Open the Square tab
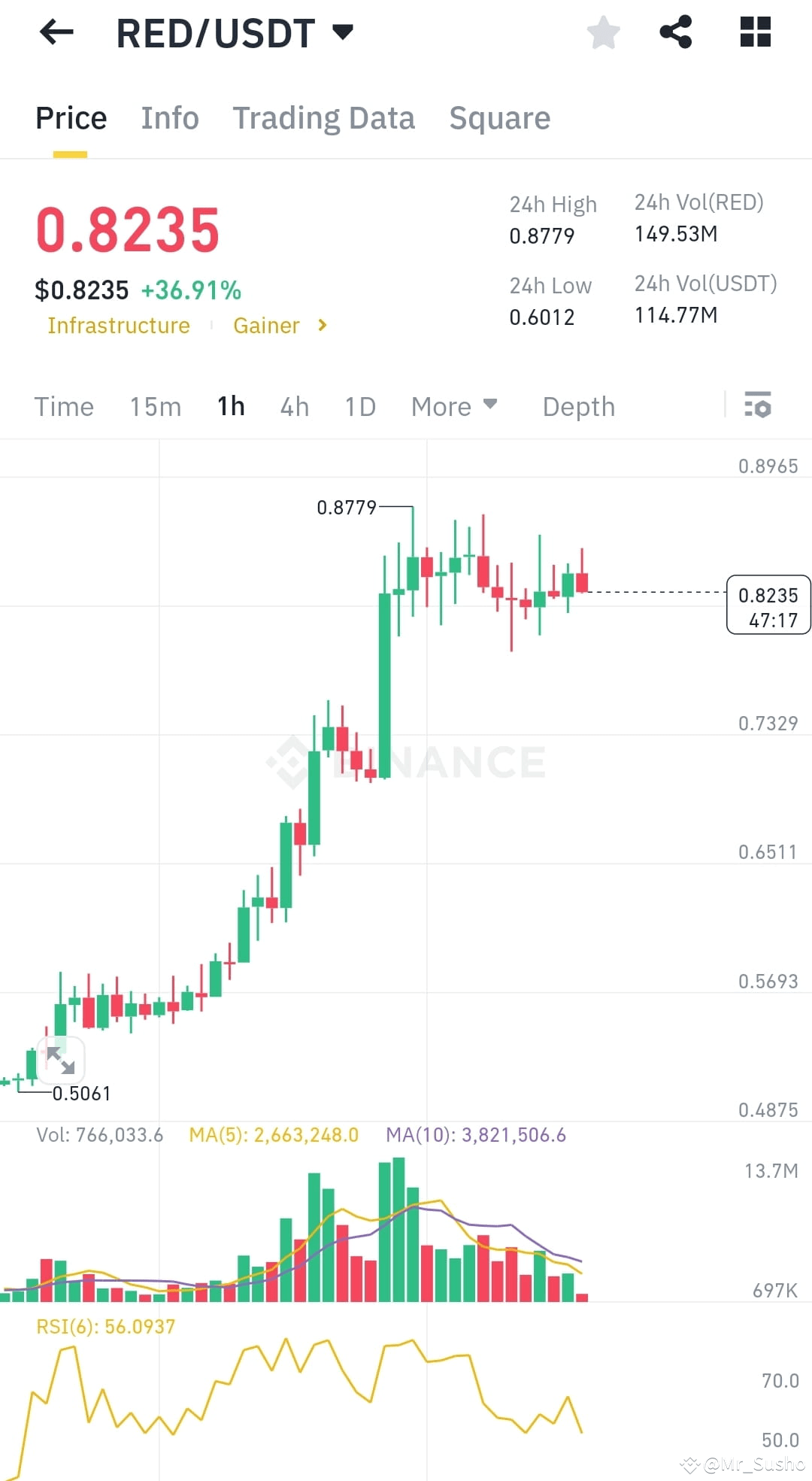This screenshot has height=1481, width=812. click(x=499, y=118)
